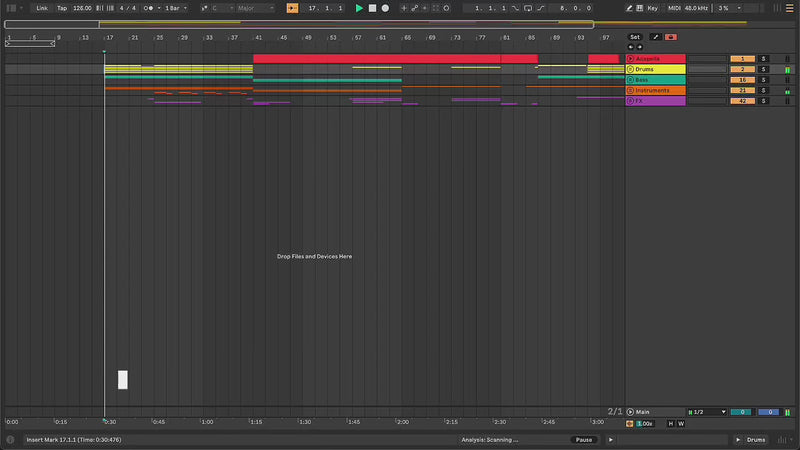Unfold the Acapella track group

tap(631, 59)
